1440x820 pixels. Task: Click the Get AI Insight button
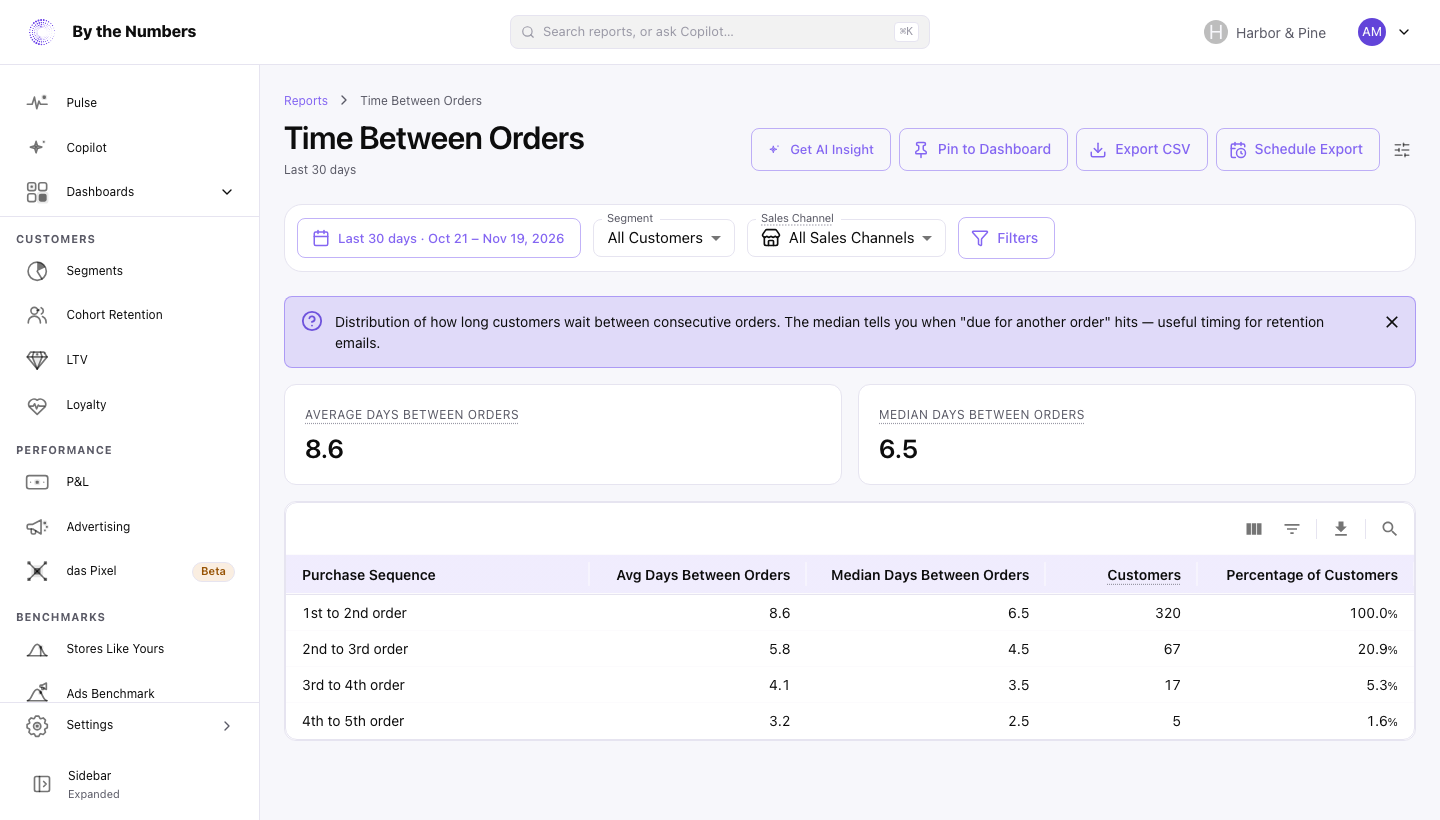click(821, 149)
